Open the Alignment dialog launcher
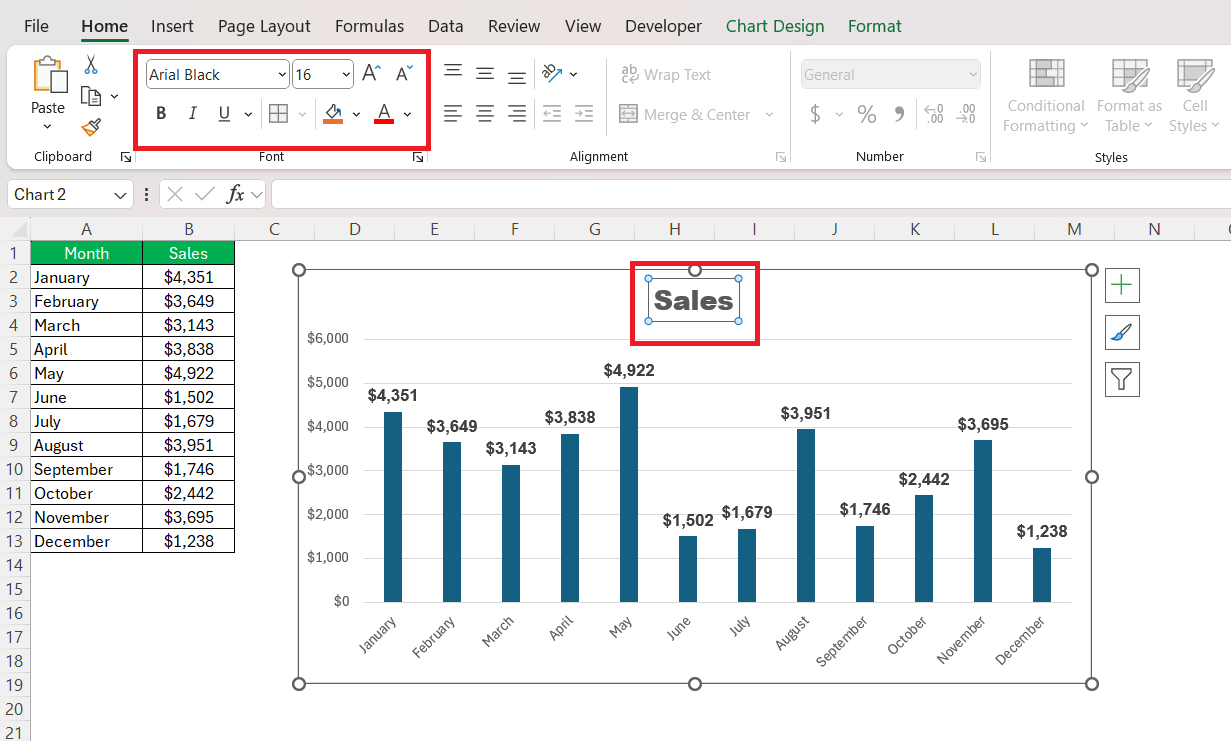Image resolution: width=1231 pixels, height=741 pixels. point(780,157)
